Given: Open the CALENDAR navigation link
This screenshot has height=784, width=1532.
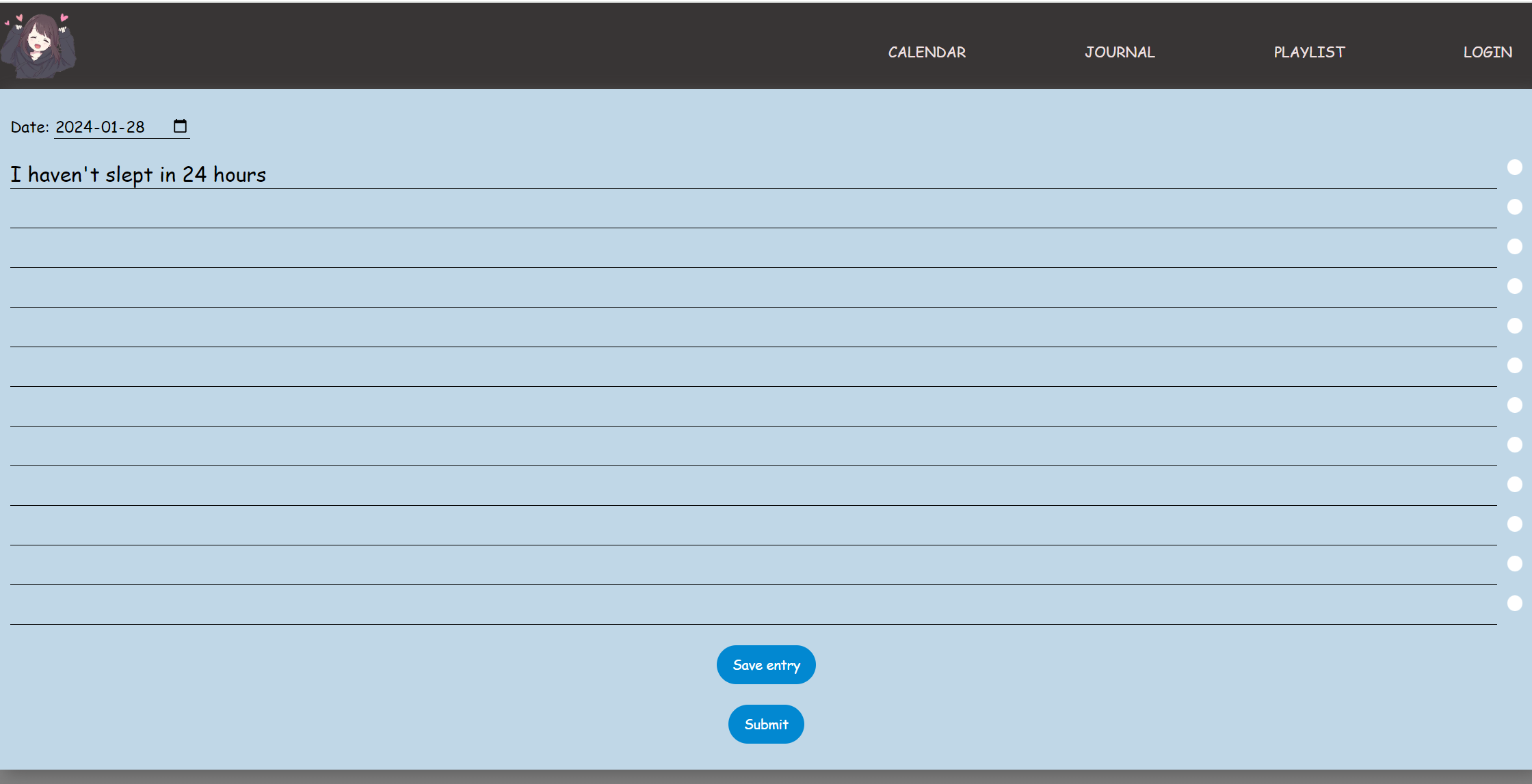Looking at the screenshot, I should click(x=927, y=53).
